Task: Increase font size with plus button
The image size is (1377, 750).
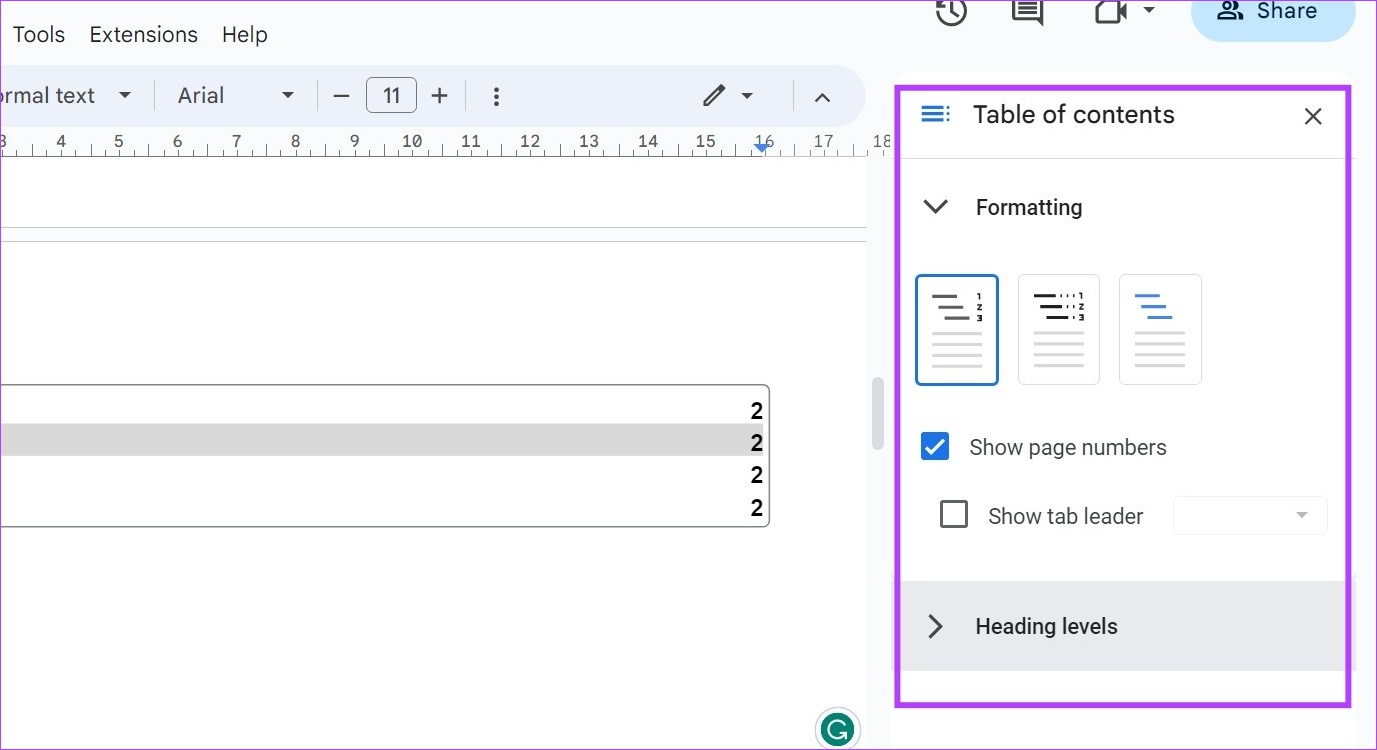Action: (439, 96)
